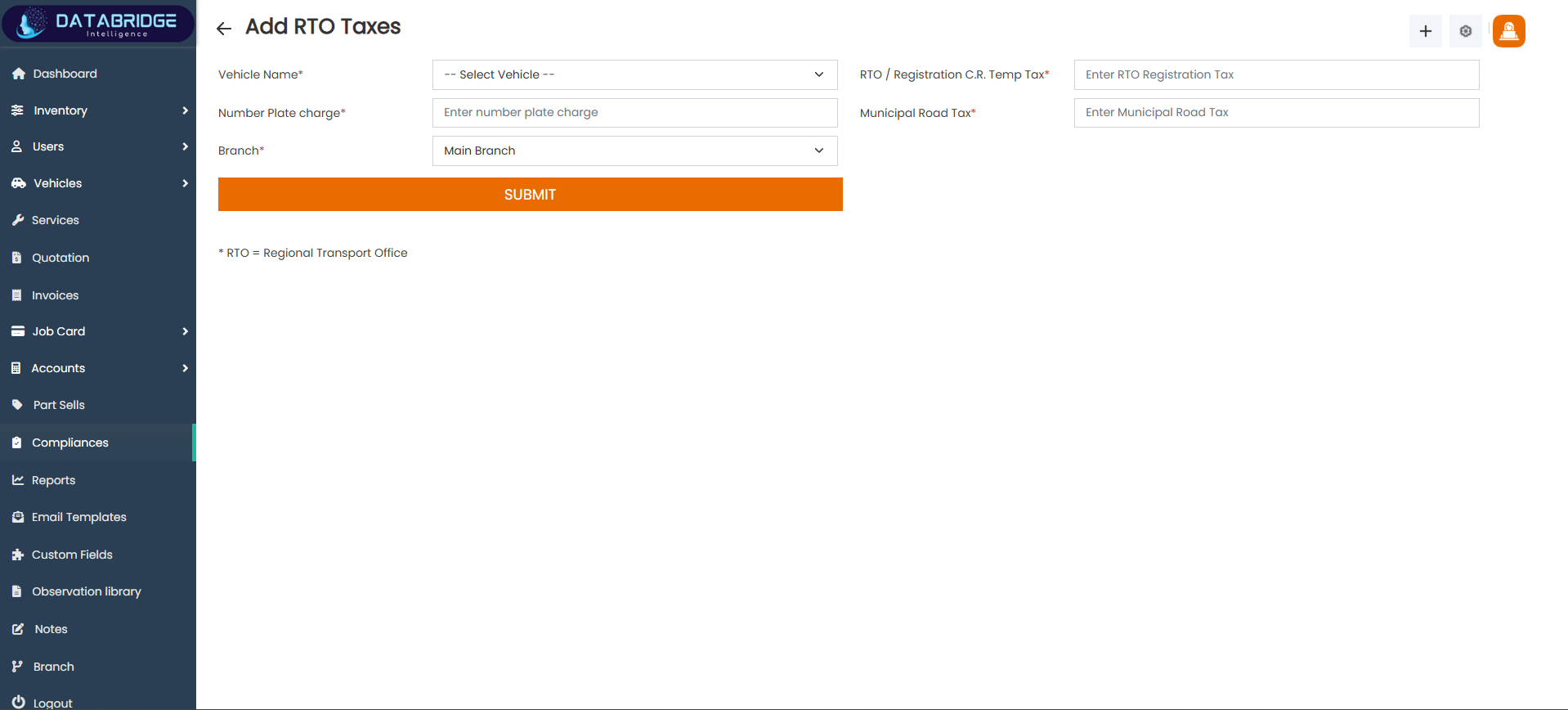Open Reports from the sidebar

coord(98,480)
